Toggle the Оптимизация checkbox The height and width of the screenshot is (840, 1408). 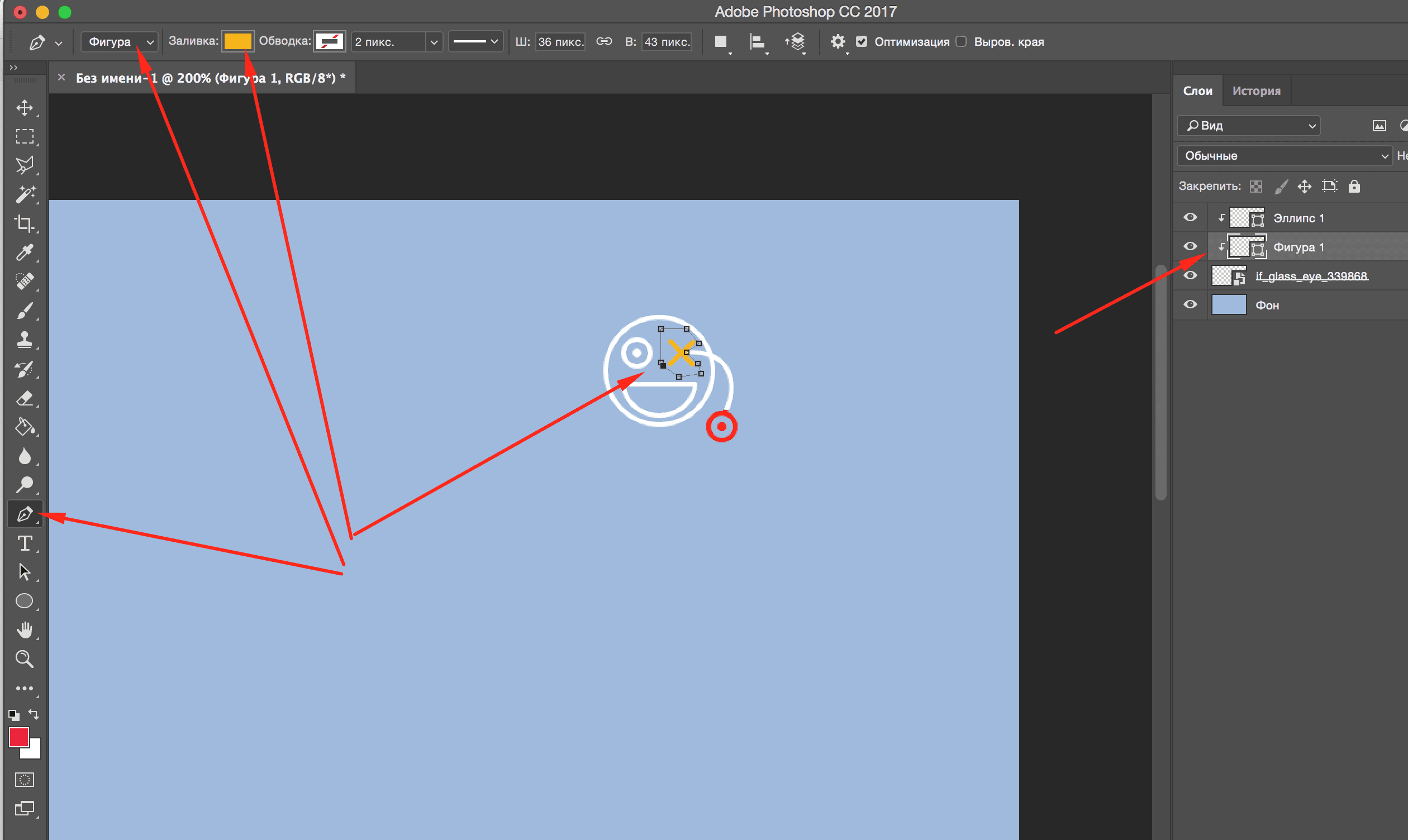pyautogui.click(x=861, y=41)
